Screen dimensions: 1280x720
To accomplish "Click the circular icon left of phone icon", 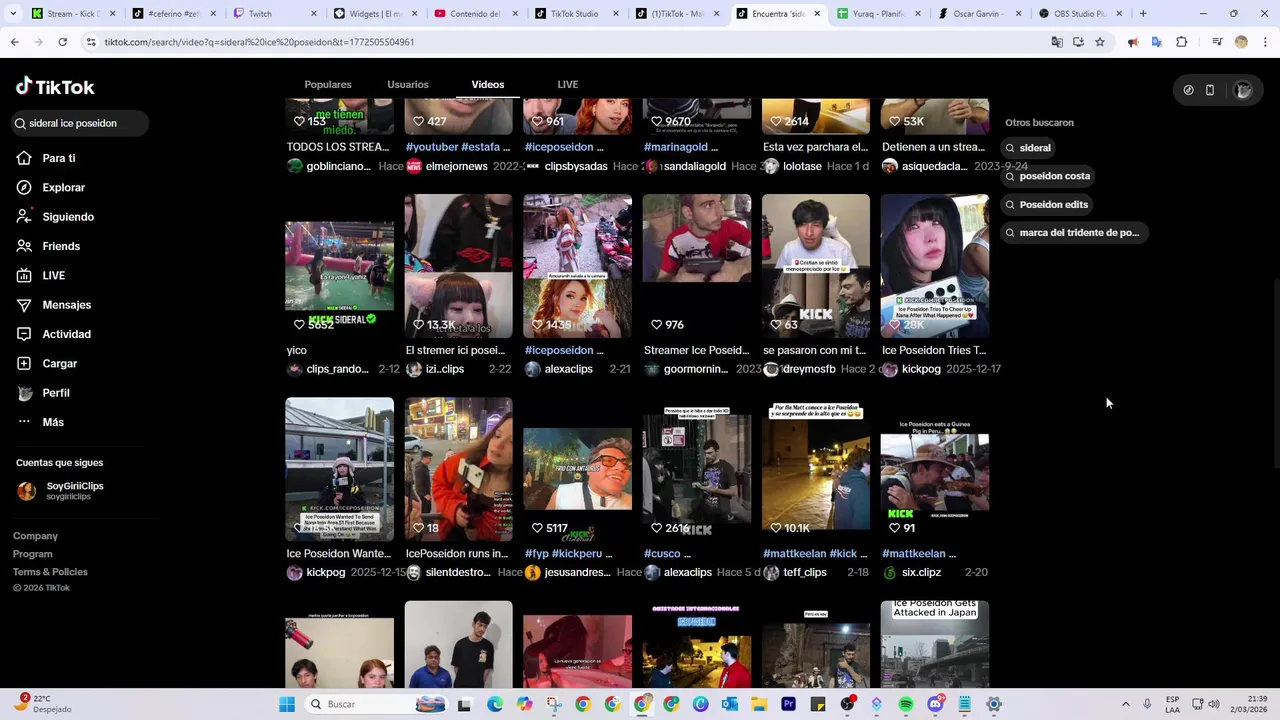I will click(1188, 90).
